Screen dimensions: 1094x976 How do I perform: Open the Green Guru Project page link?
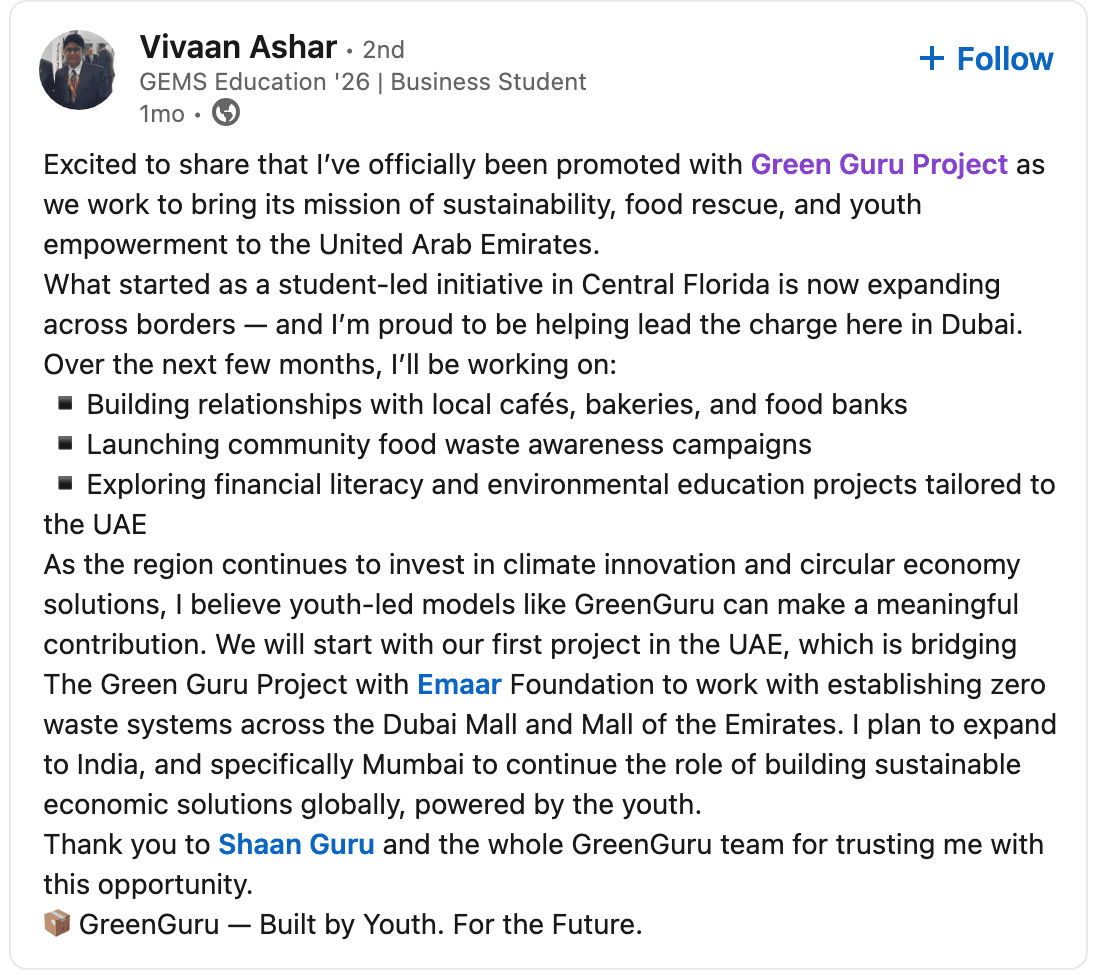pos(879,164)
